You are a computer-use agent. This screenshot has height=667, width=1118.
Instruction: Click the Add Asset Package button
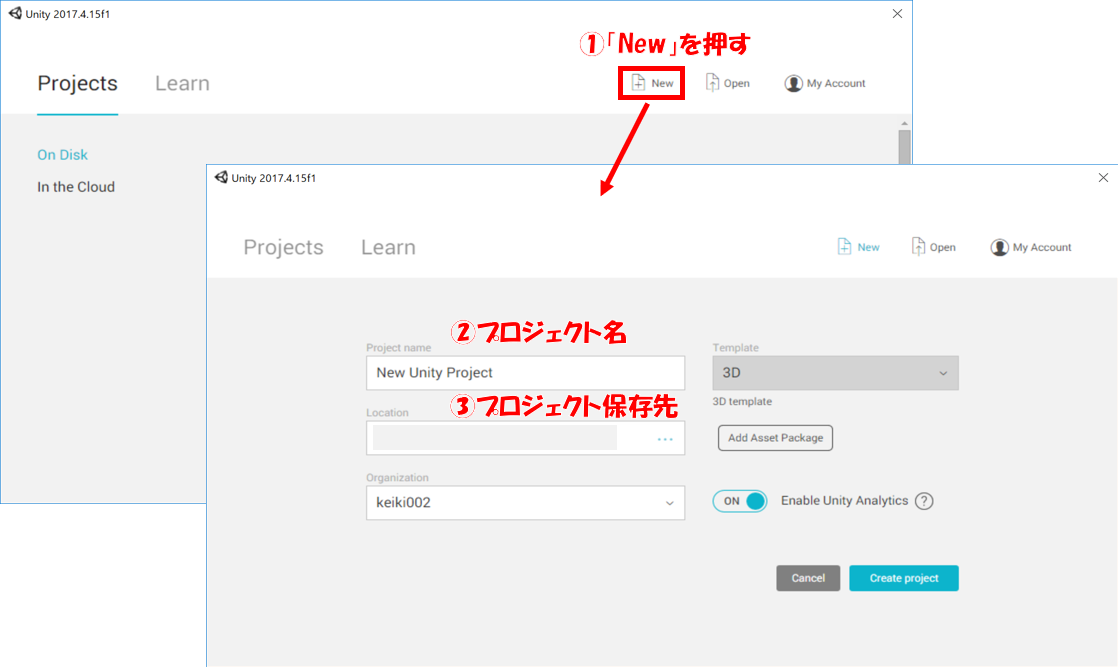pyautogui.click(x=775, y=438)
